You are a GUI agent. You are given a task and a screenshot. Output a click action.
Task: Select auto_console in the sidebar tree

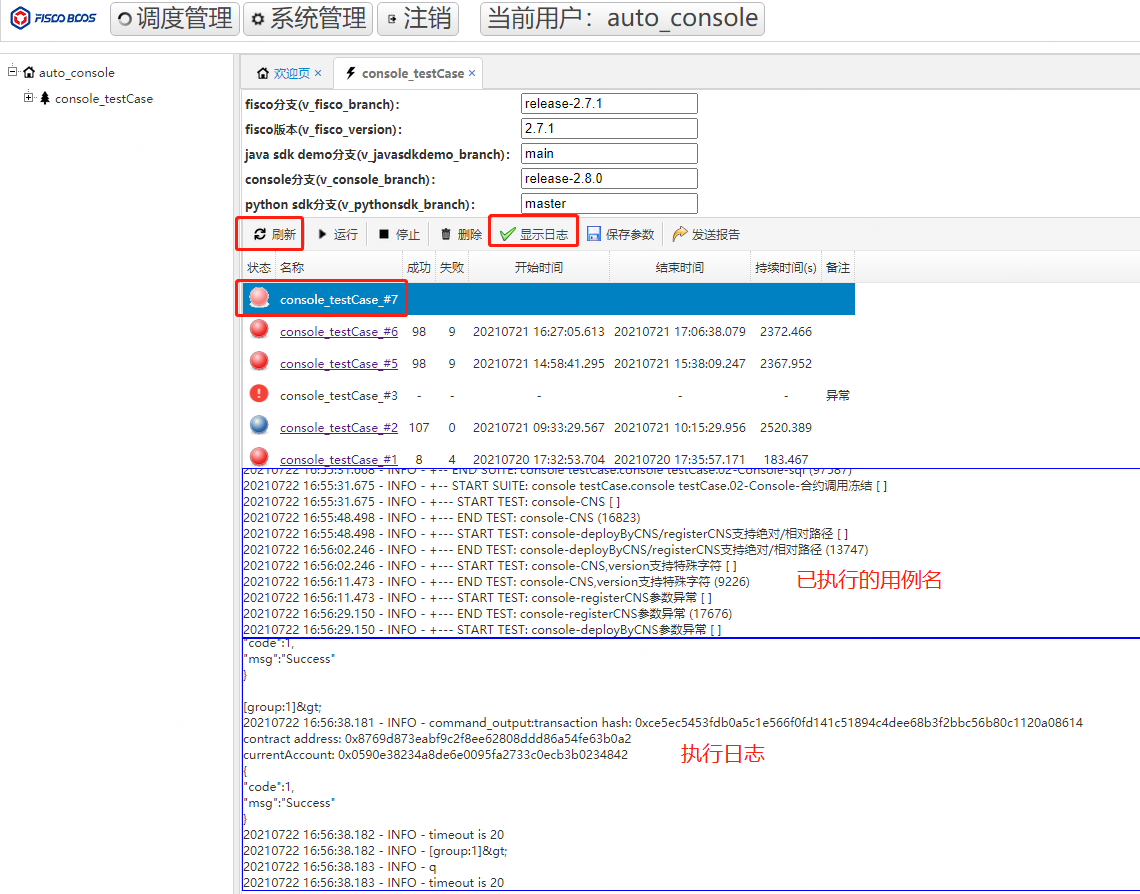tap(76, 73)
